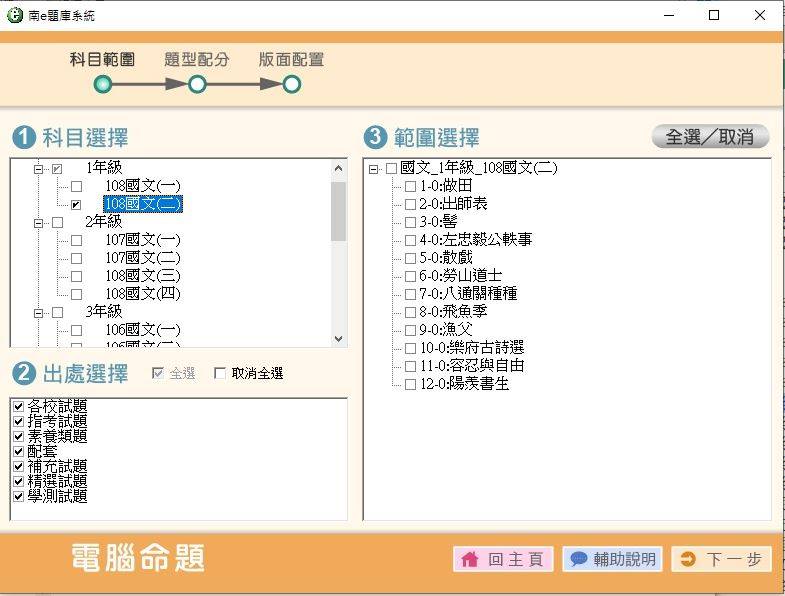Check lesson 6-0:勞山道士

coord(411,276)
